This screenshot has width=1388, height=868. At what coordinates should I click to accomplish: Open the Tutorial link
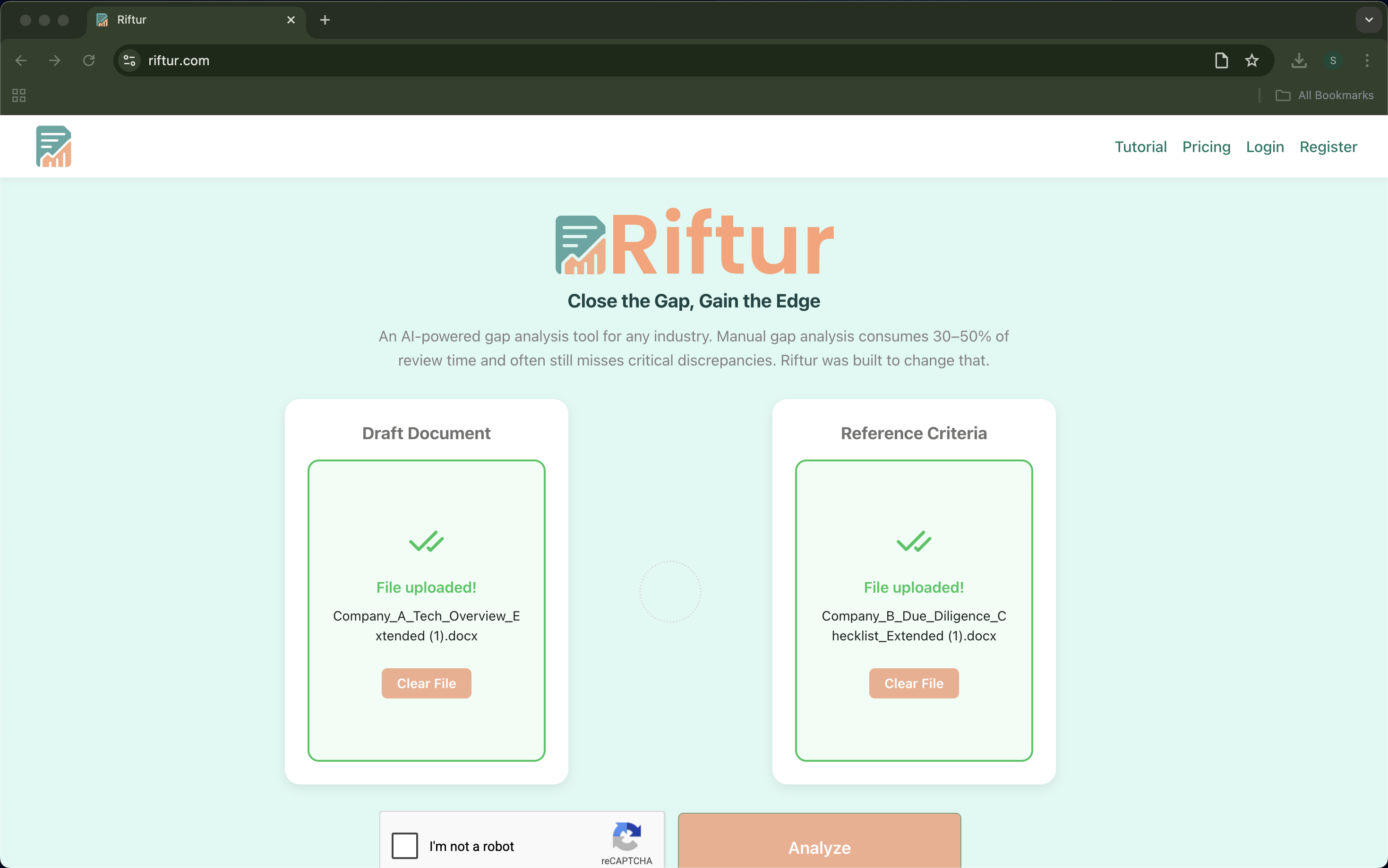click(x=1140, y=146)
